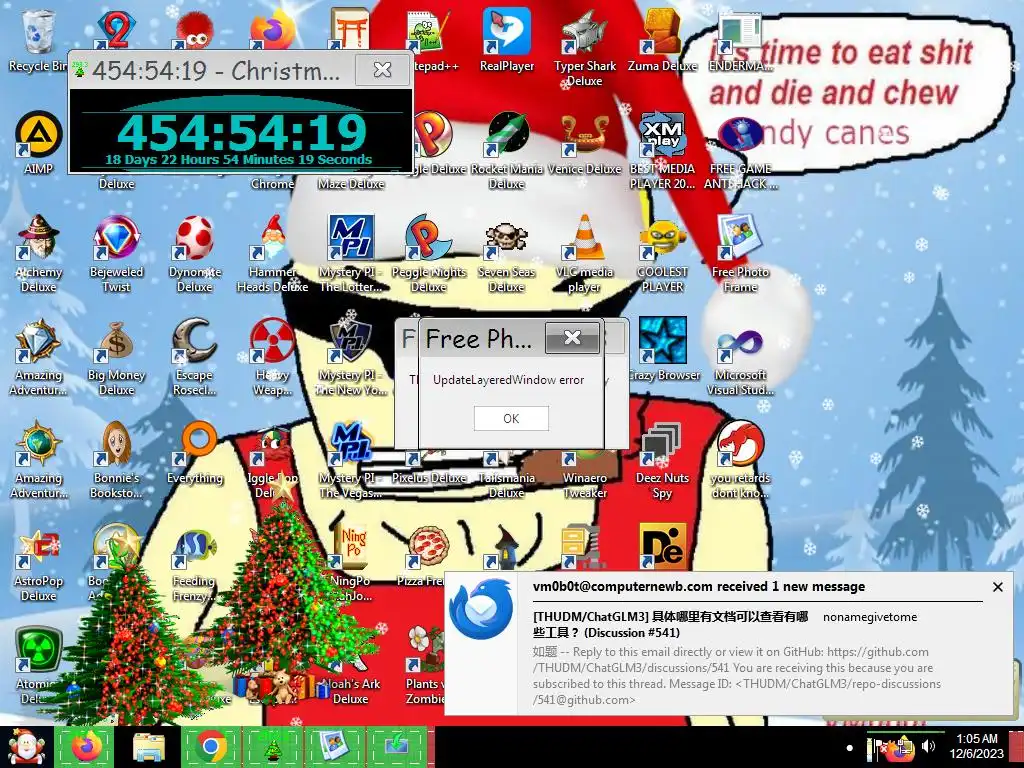Select Mystery PI The New York icon
The height and width of the screenshot is (768, 1024).
[351, 358]
